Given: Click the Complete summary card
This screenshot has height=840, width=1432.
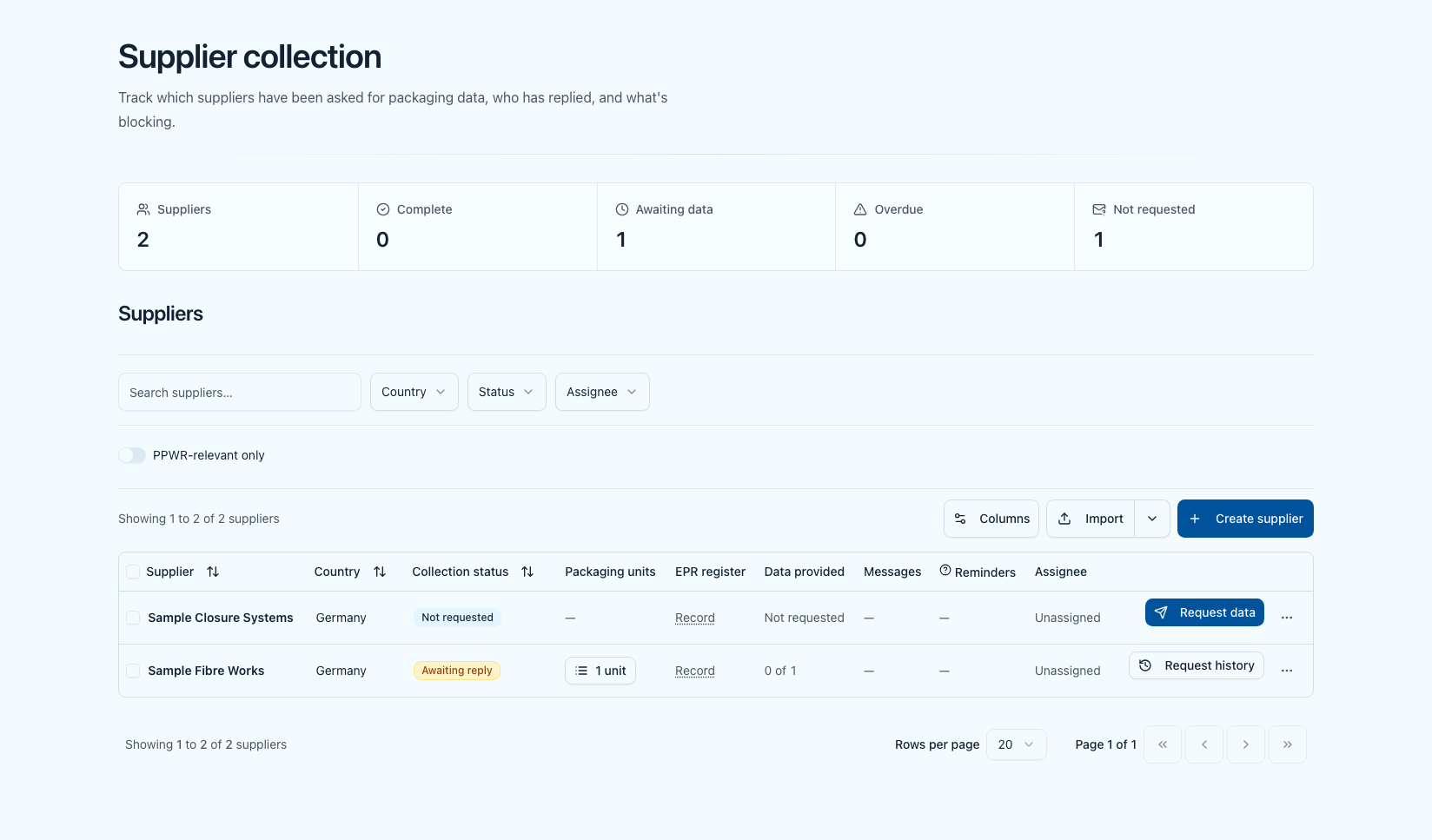Looking at the screenshot, I should (478, 227).
